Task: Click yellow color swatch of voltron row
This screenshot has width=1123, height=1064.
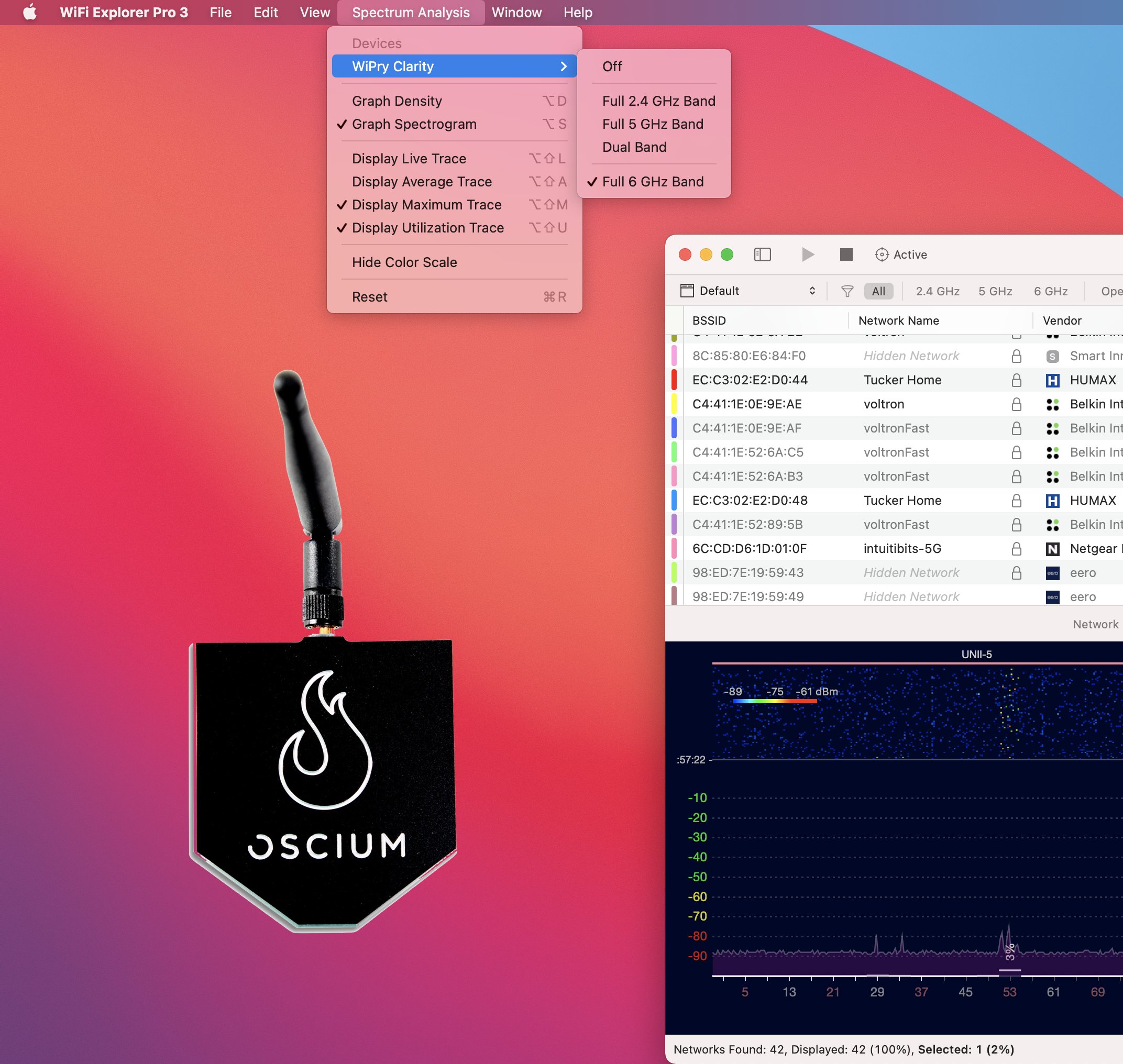Action: point(674,404)
